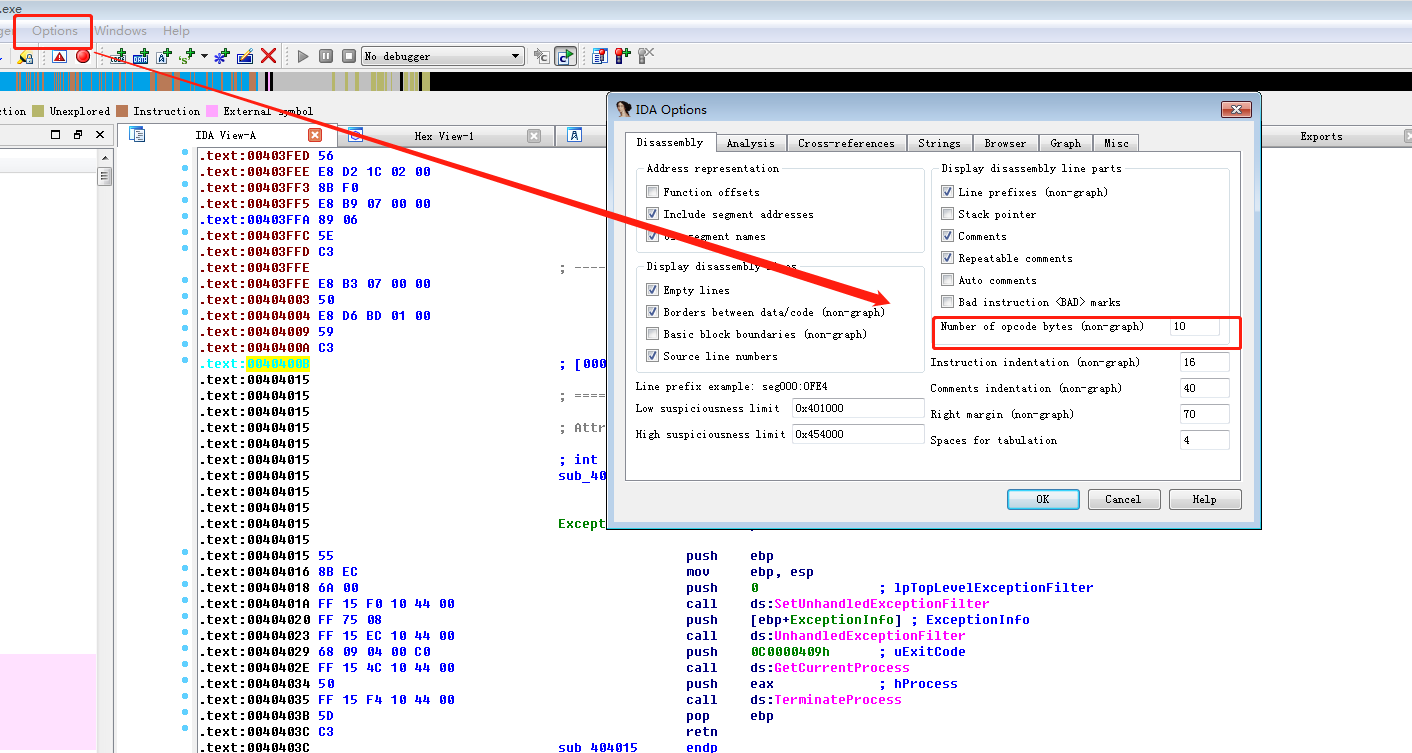Image resolution: width=1412 pixels, height=753 pixels.
Task: Enable Function offsets checkbox
Action: pos(652,192)
